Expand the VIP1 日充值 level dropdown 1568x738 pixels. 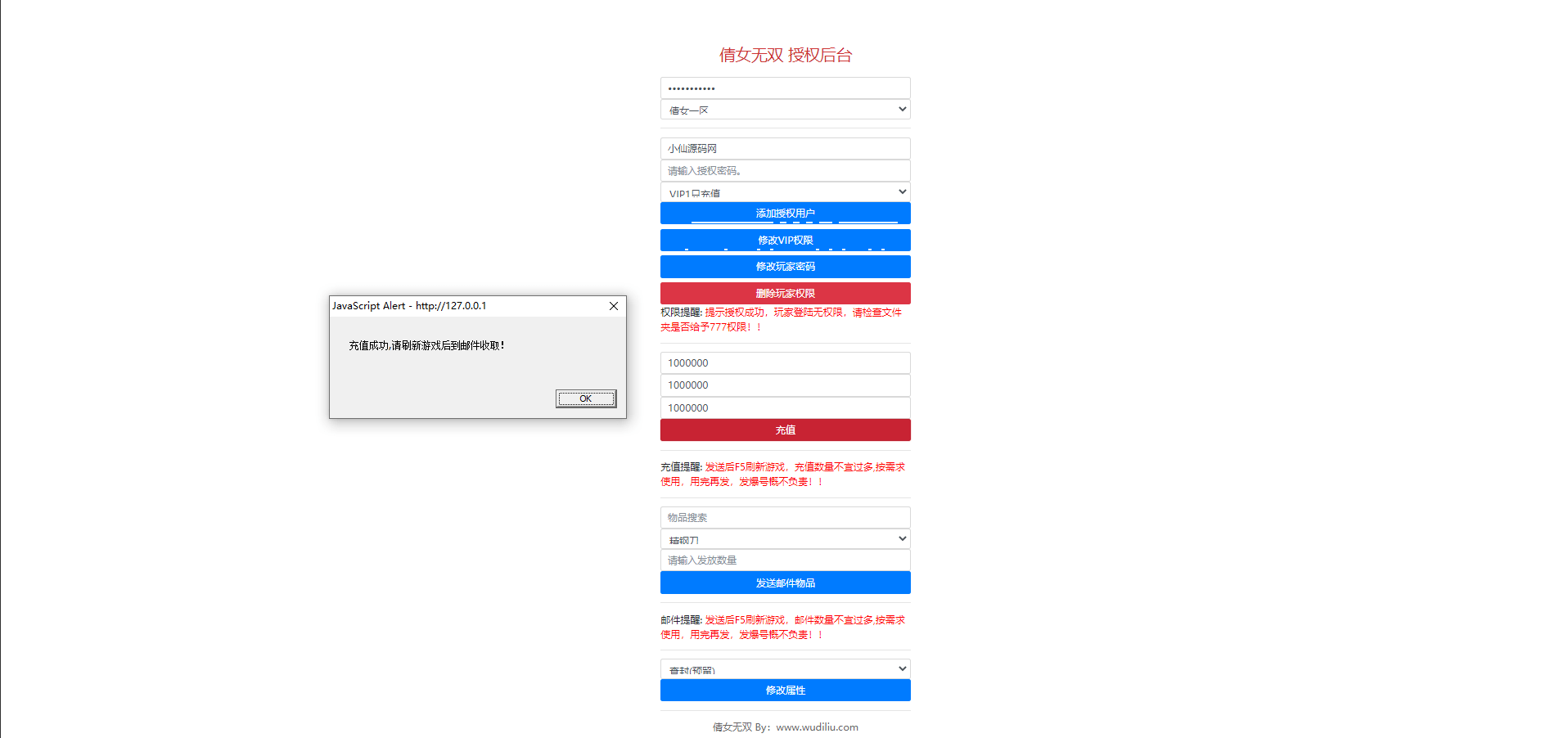point(786,192)
